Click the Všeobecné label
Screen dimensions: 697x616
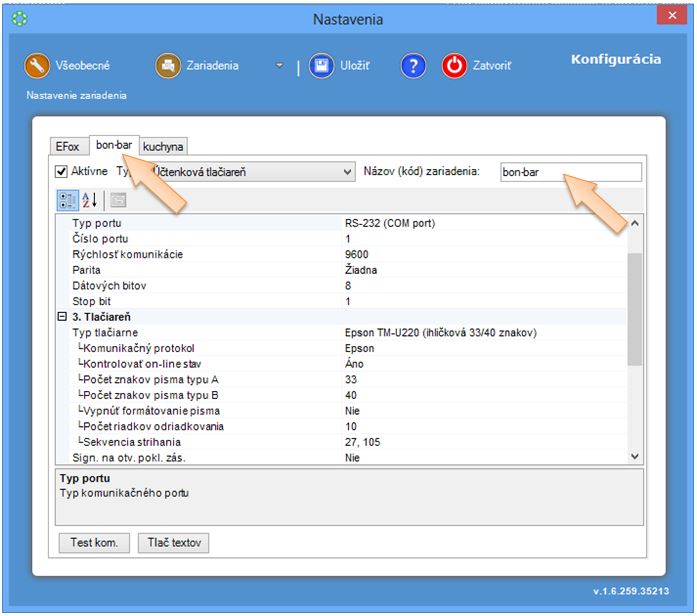(x=83, y=66)
